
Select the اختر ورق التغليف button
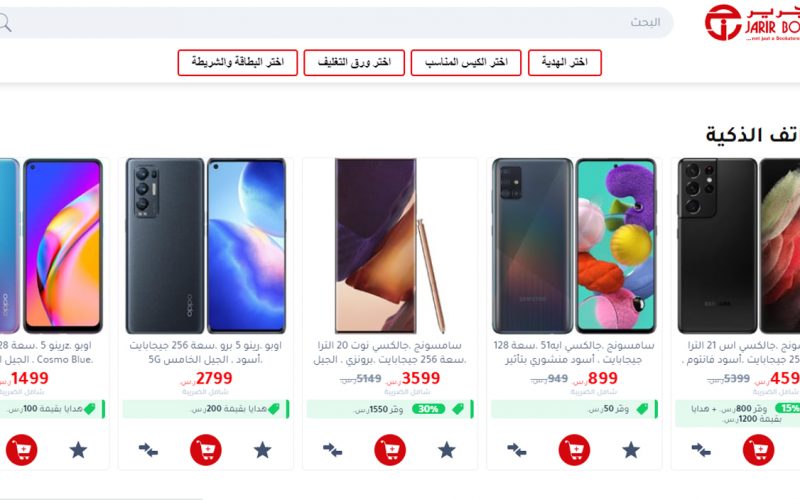354,63
